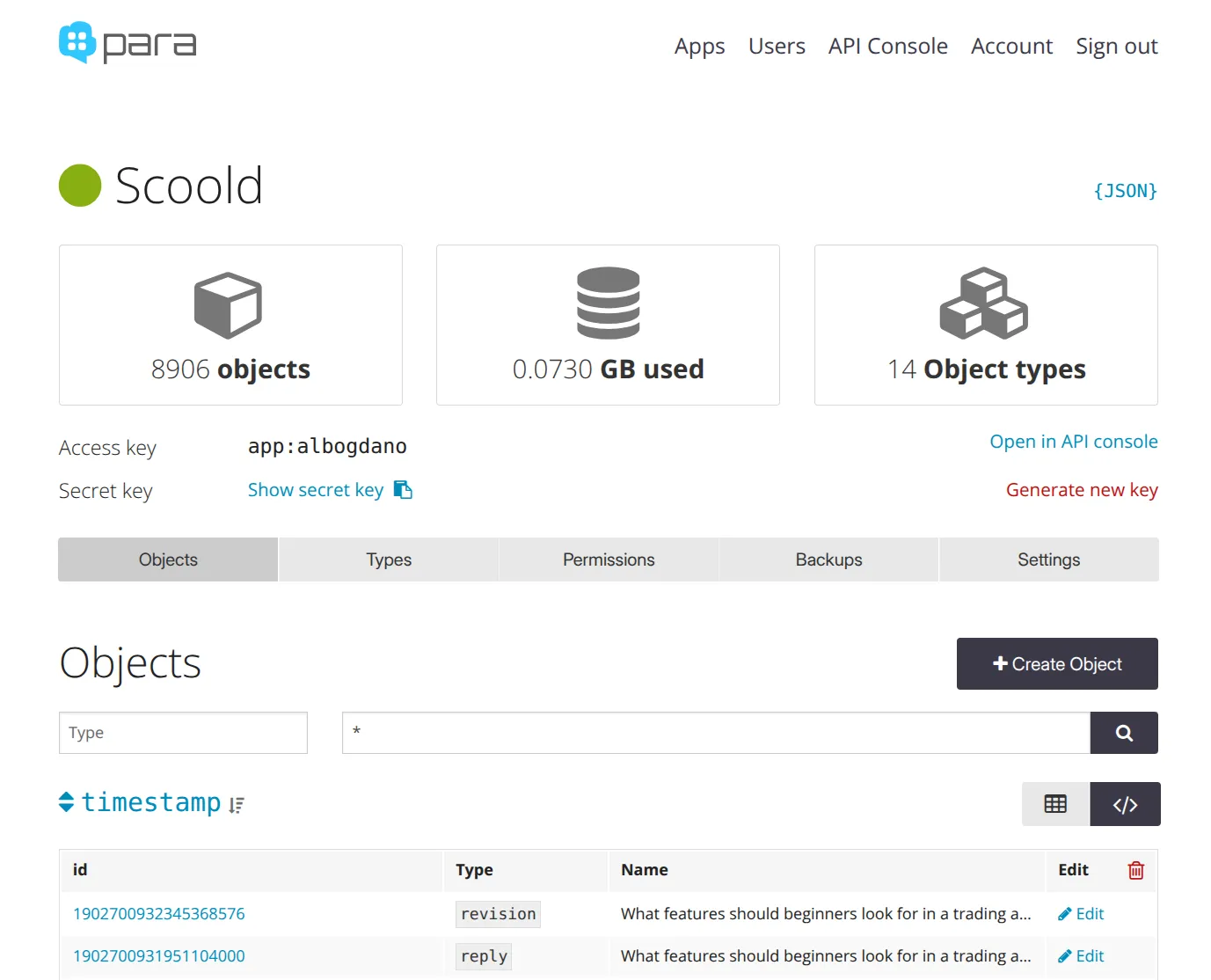Switch objects list to code view

pos(1125,803)
